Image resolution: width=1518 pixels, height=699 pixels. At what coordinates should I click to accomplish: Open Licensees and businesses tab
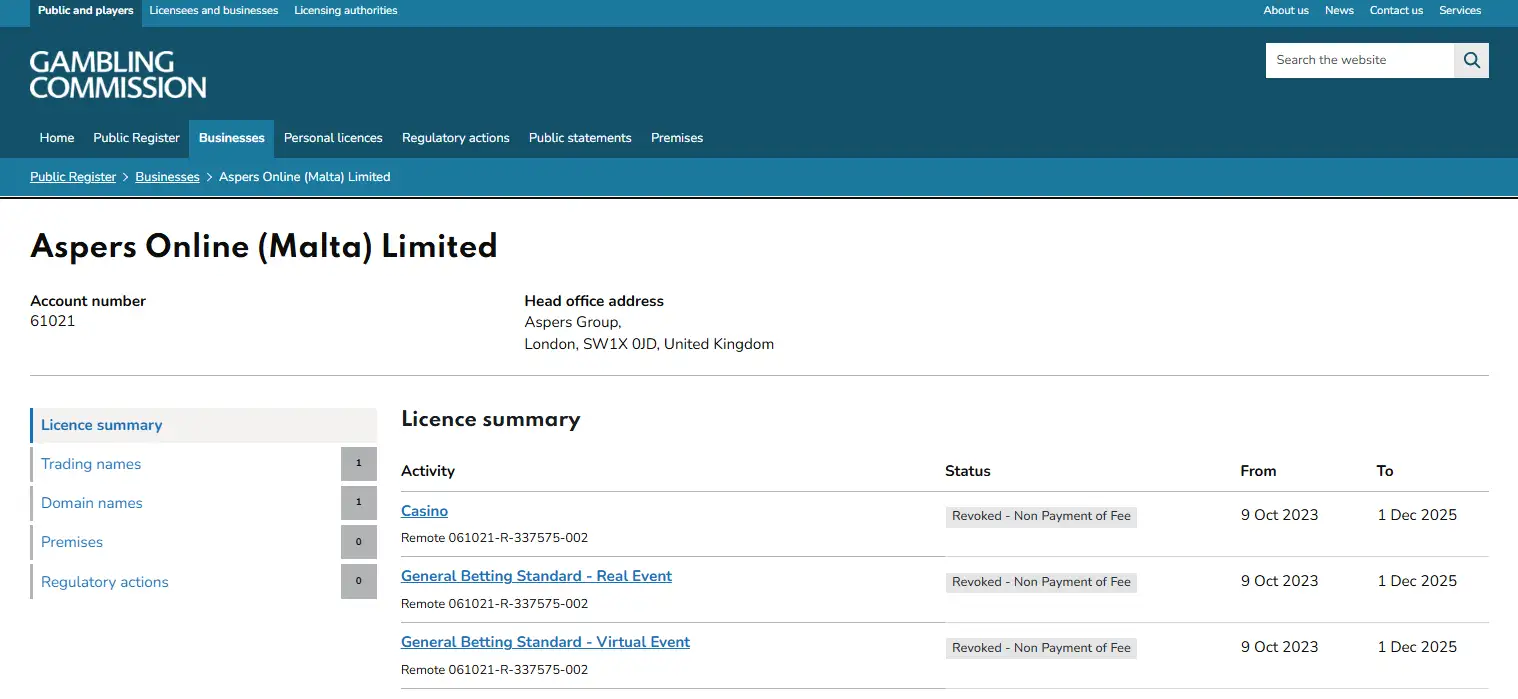[x=214, y=11]
